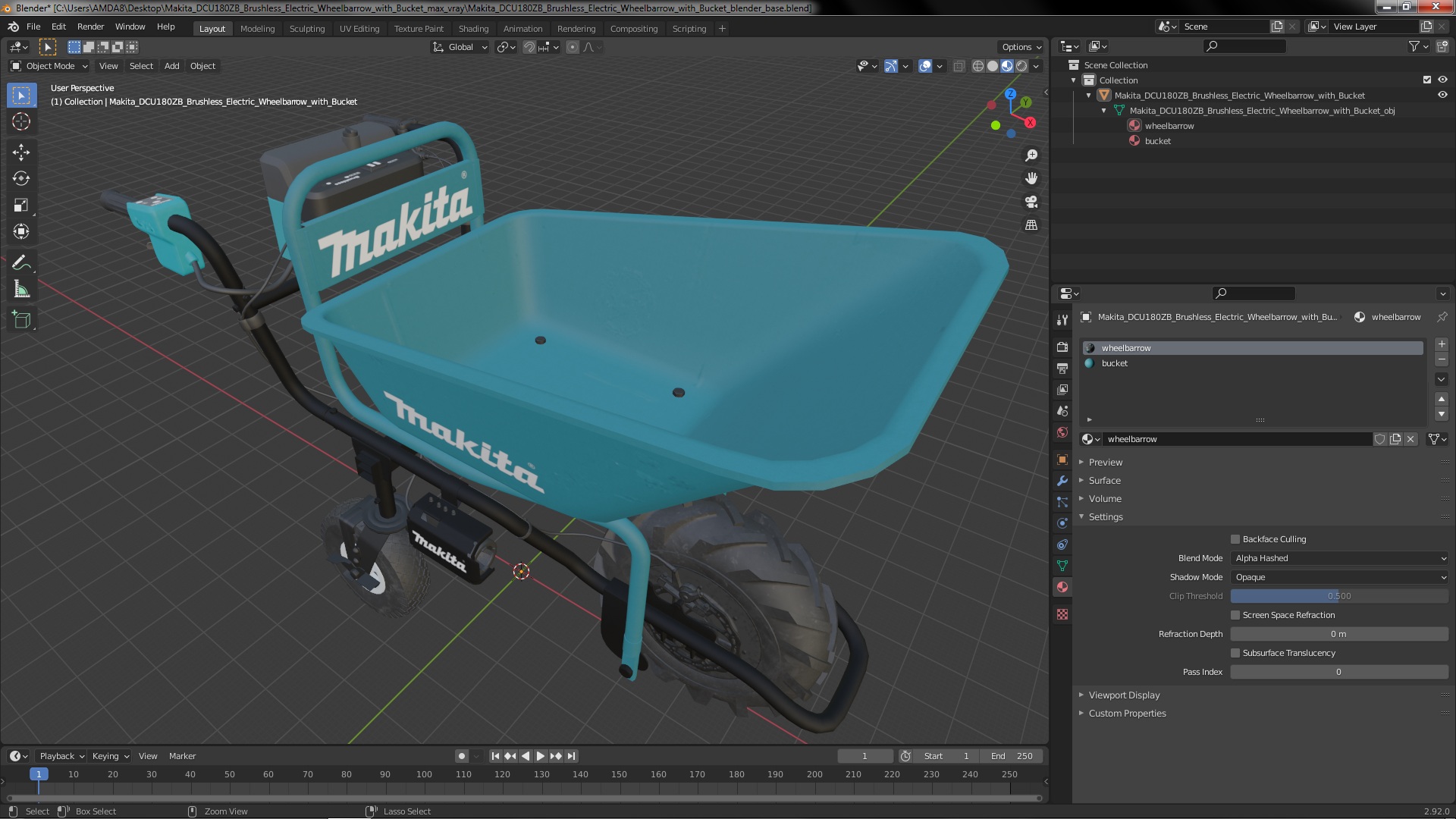Open the timeline Marker menu
Viewport: 1456px width, 819px height.
(x=182, y=756)
